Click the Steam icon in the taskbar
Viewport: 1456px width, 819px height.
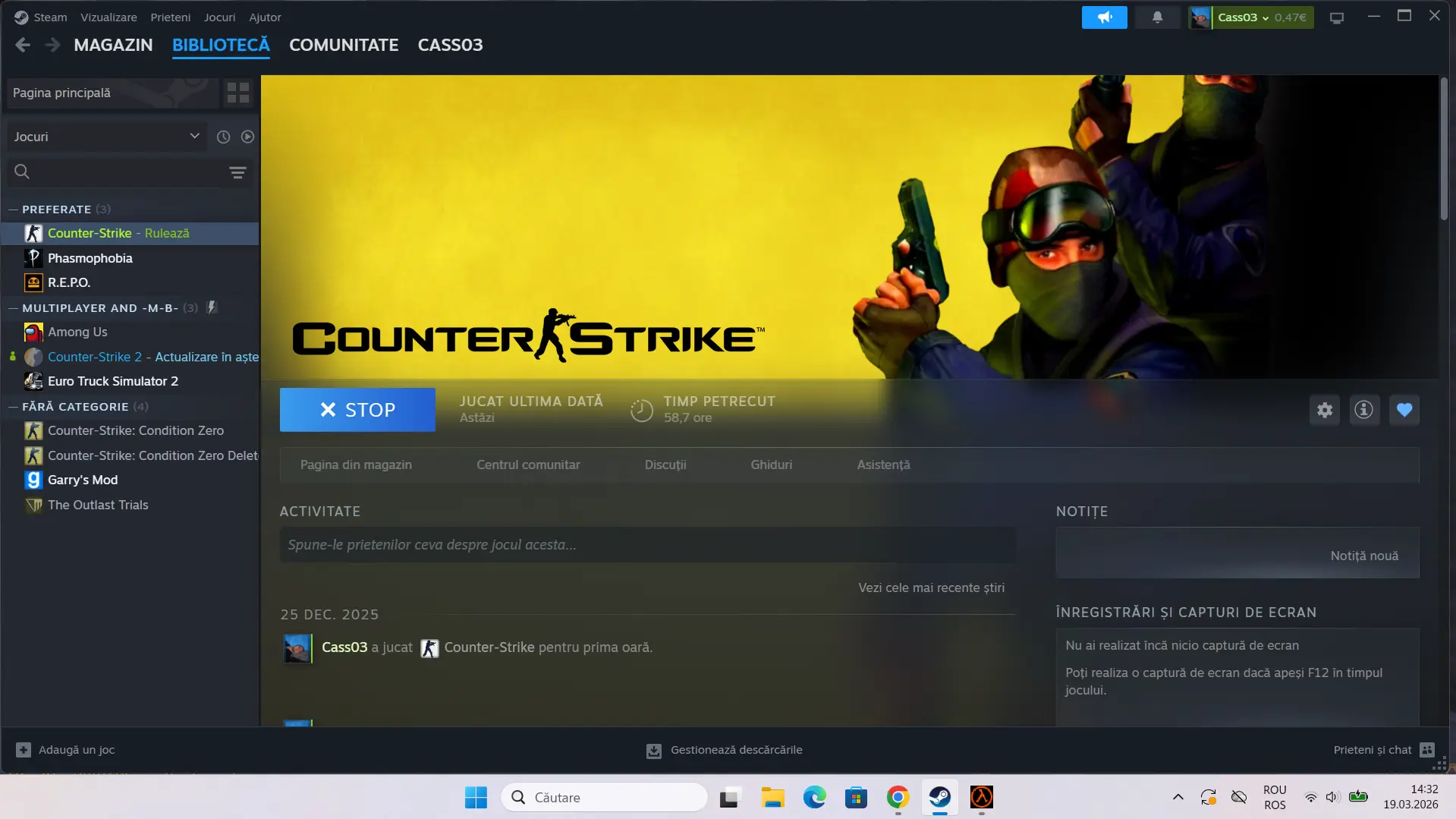click(x=939, y=798)
